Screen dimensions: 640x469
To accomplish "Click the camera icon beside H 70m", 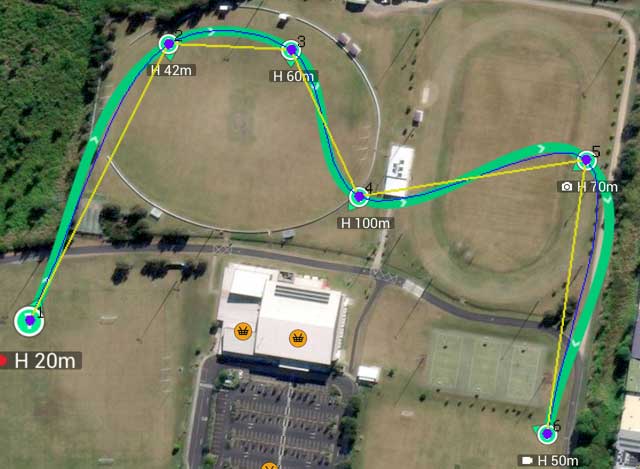I will (x=567, y=187).
